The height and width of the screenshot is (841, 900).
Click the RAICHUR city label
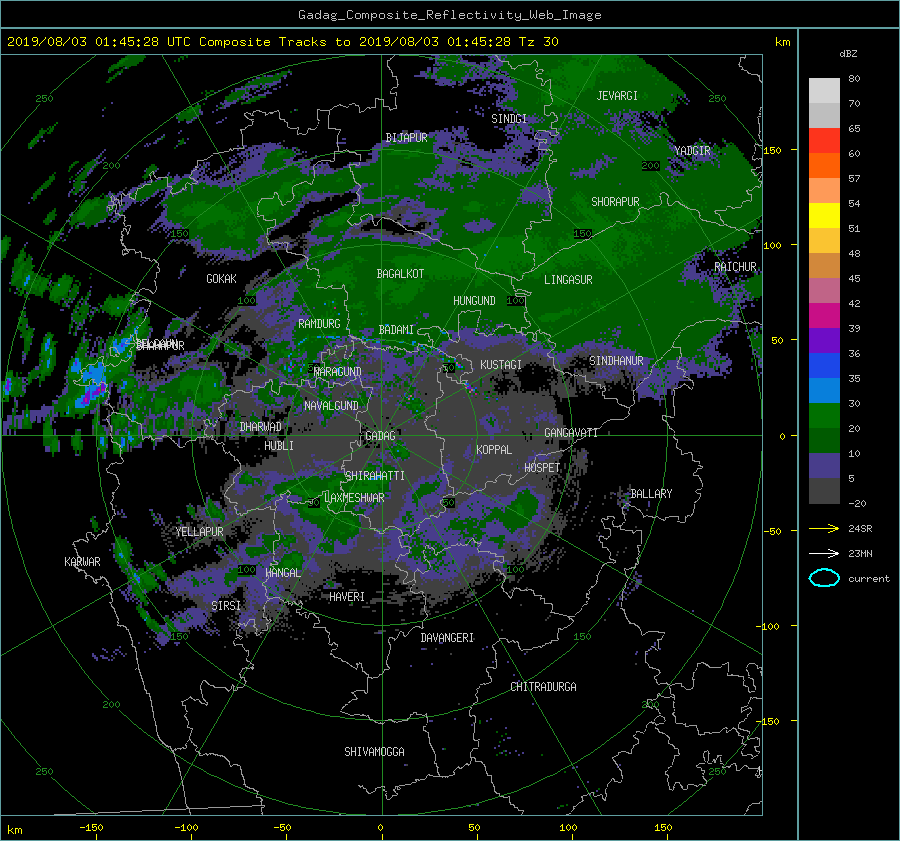click(735, 267)
